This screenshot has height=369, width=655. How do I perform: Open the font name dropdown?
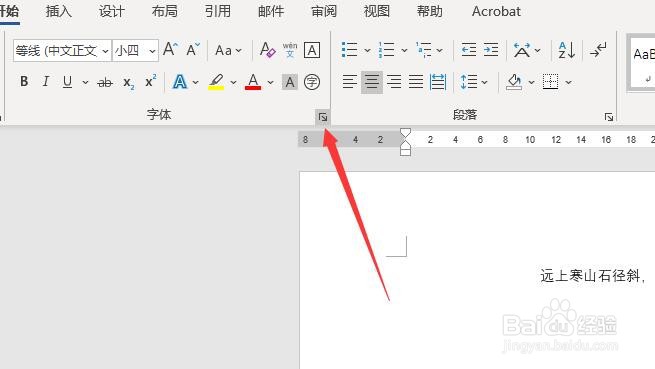(105, 51)
